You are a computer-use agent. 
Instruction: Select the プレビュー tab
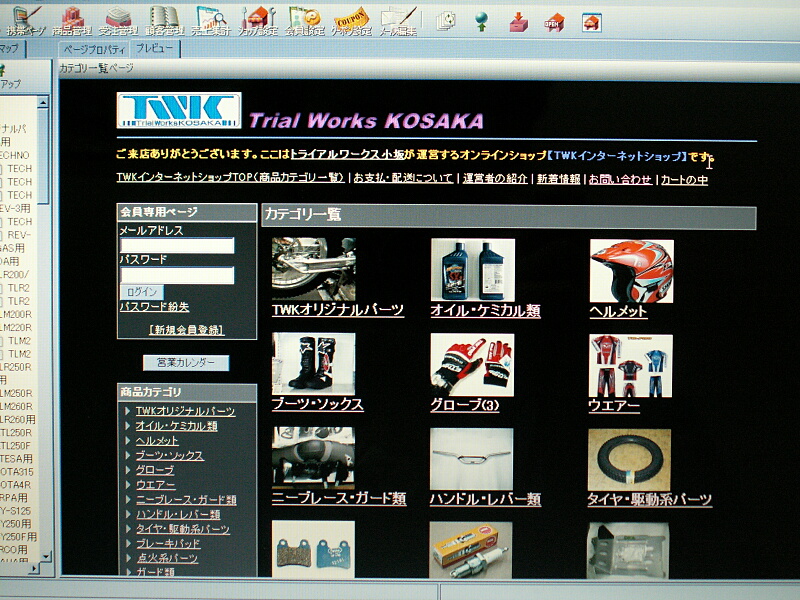(x=155, y=48)
